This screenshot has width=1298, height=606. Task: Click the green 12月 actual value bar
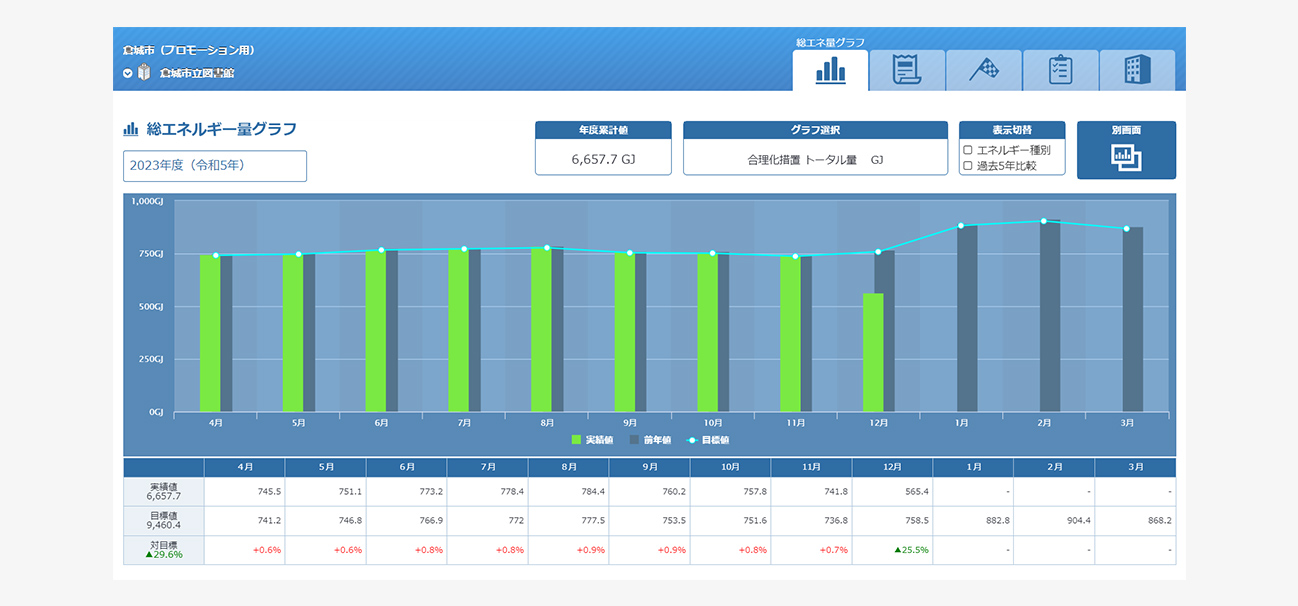[x=873, y=352]
